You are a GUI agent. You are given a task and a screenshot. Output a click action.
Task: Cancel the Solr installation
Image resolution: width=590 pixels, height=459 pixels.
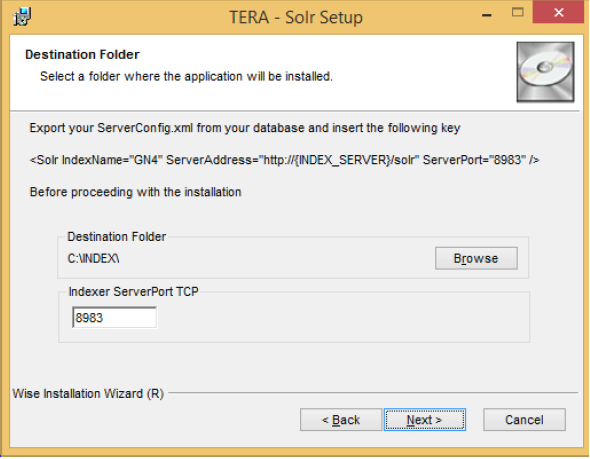(x=524, y=419)
